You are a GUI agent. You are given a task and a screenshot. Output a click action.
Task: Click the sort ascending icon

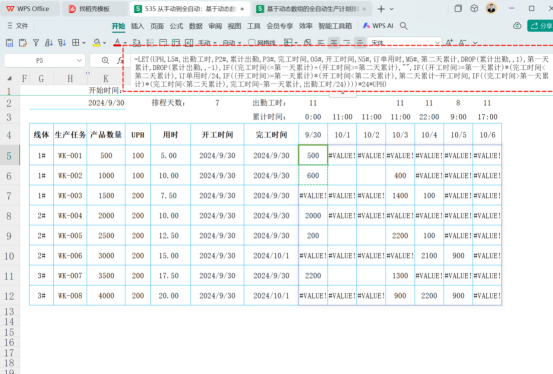(x=49, y=43)
